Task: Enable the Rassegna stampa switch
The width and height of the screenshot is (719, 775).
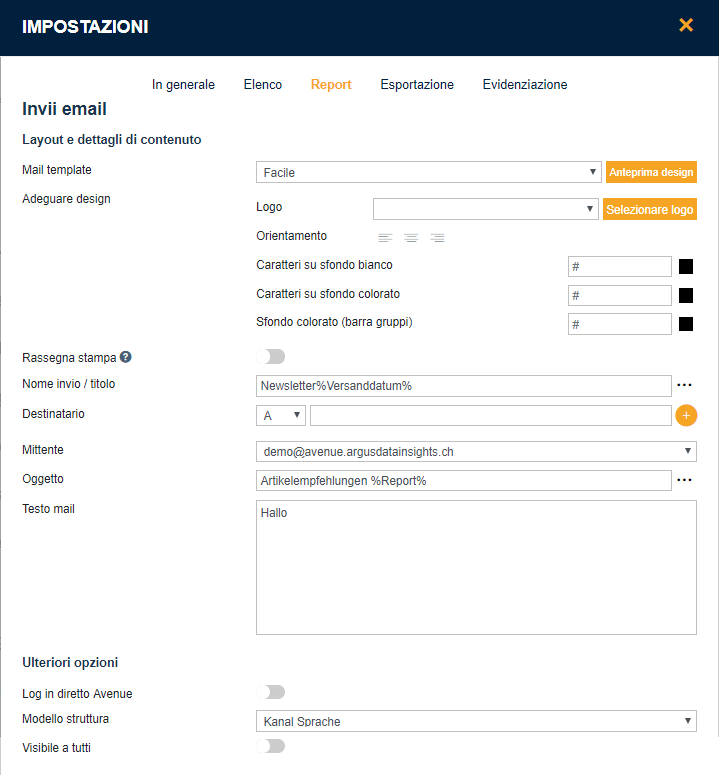Action: (271, 356)
